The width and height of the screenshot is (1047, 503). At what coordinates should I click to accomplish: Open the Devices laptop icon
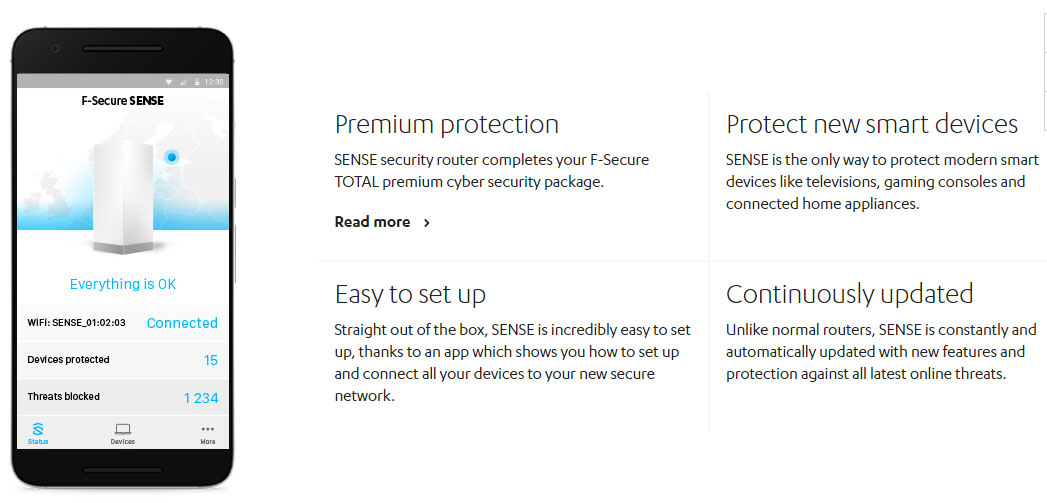click(x=123, y=430)
